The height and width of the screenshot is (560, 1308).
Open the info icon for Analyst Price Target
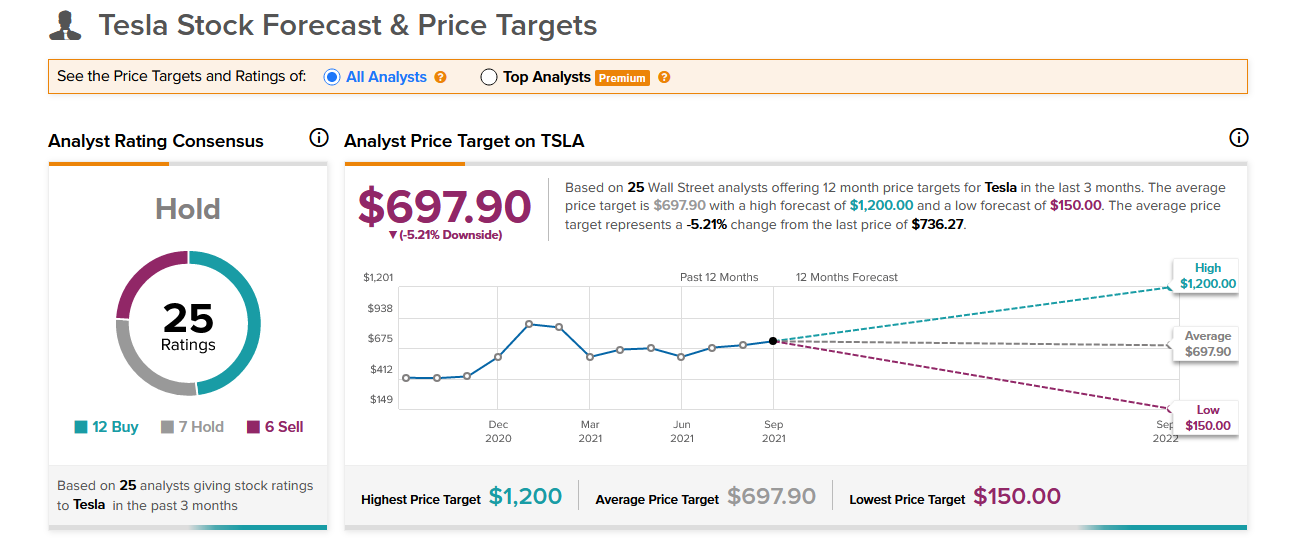point(1238,138)
